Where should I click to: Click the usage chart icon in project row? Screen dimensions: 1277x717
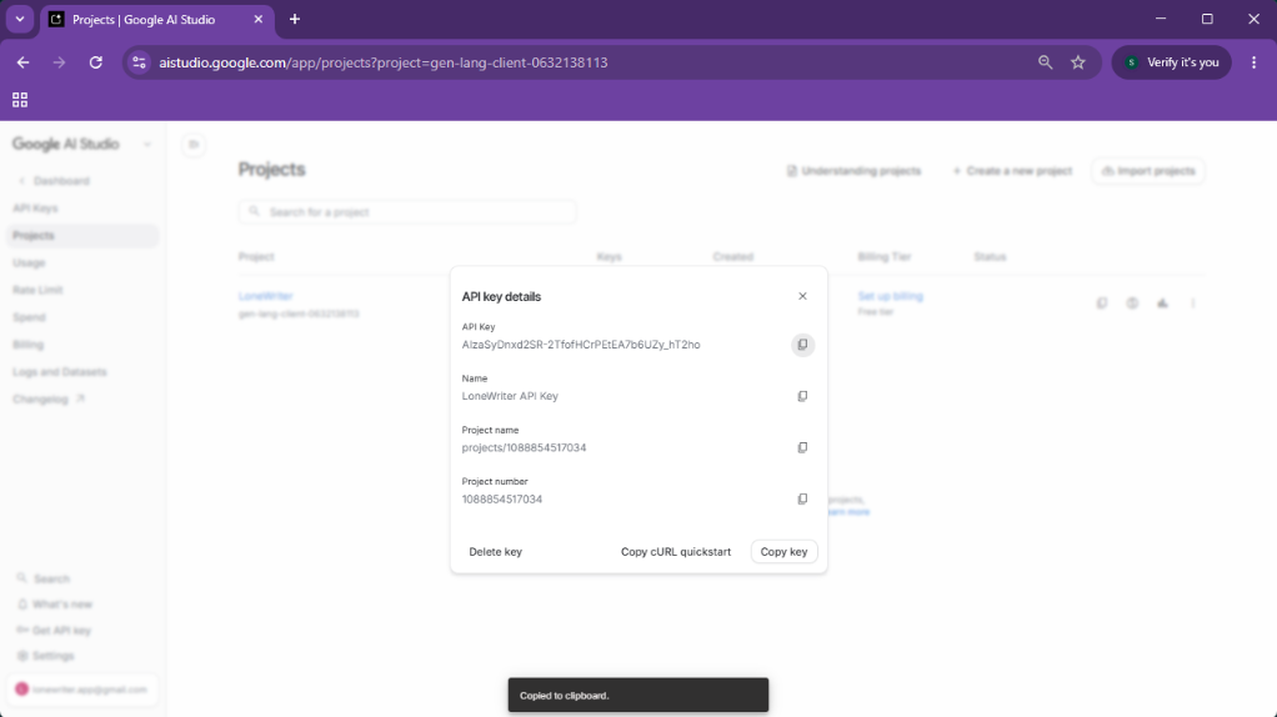pyautogui.click(x=1162, y=303)
